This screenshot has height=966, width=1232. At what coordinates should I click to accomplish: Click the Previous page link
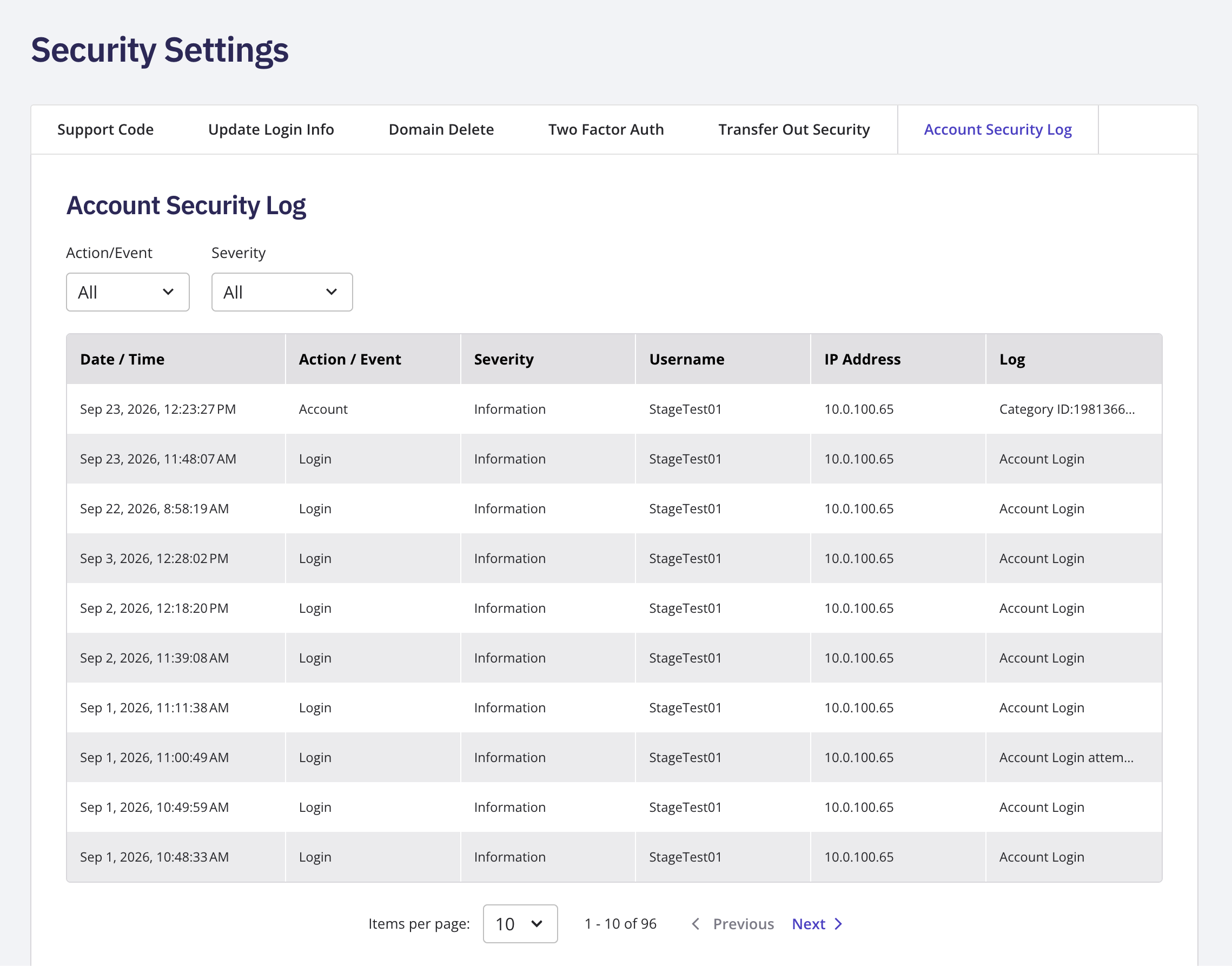point(733,924)
